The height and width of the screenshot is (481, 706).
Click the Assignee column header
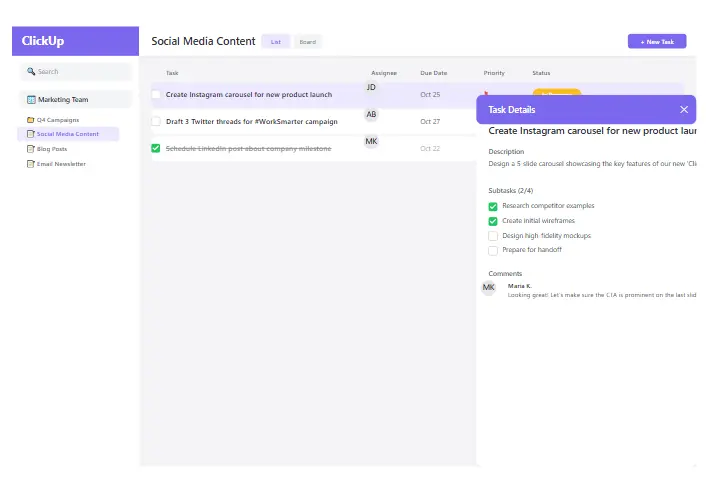tap(384, 73)
